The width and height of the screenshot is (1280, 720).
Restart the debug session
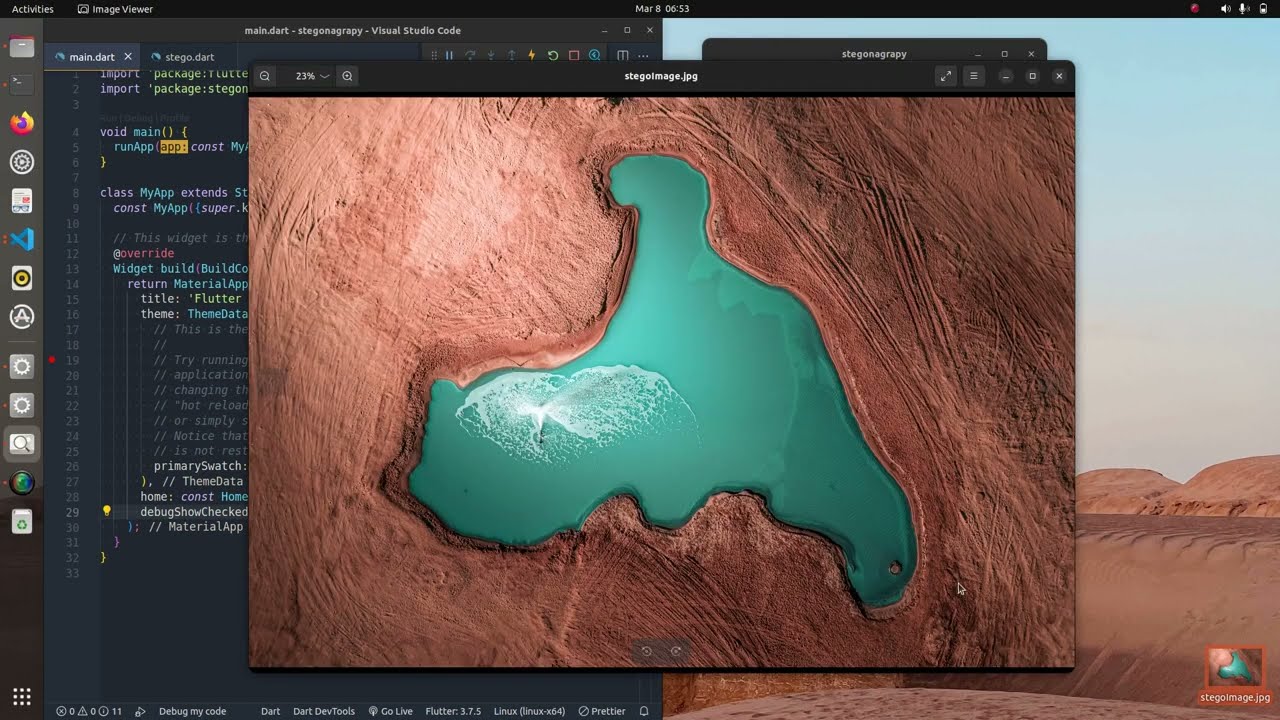click(x=553, y=56)
